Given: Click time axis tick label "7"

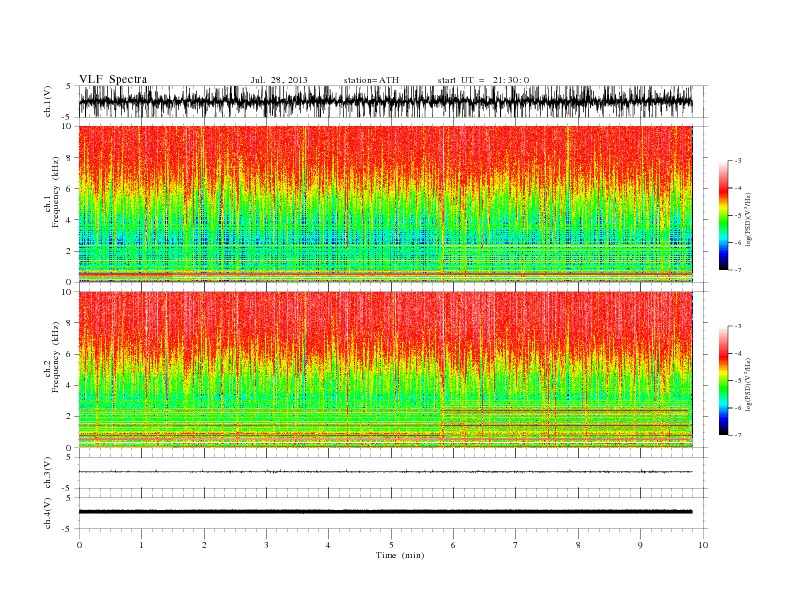Looking at the screenshot, I should coord(516,545).
